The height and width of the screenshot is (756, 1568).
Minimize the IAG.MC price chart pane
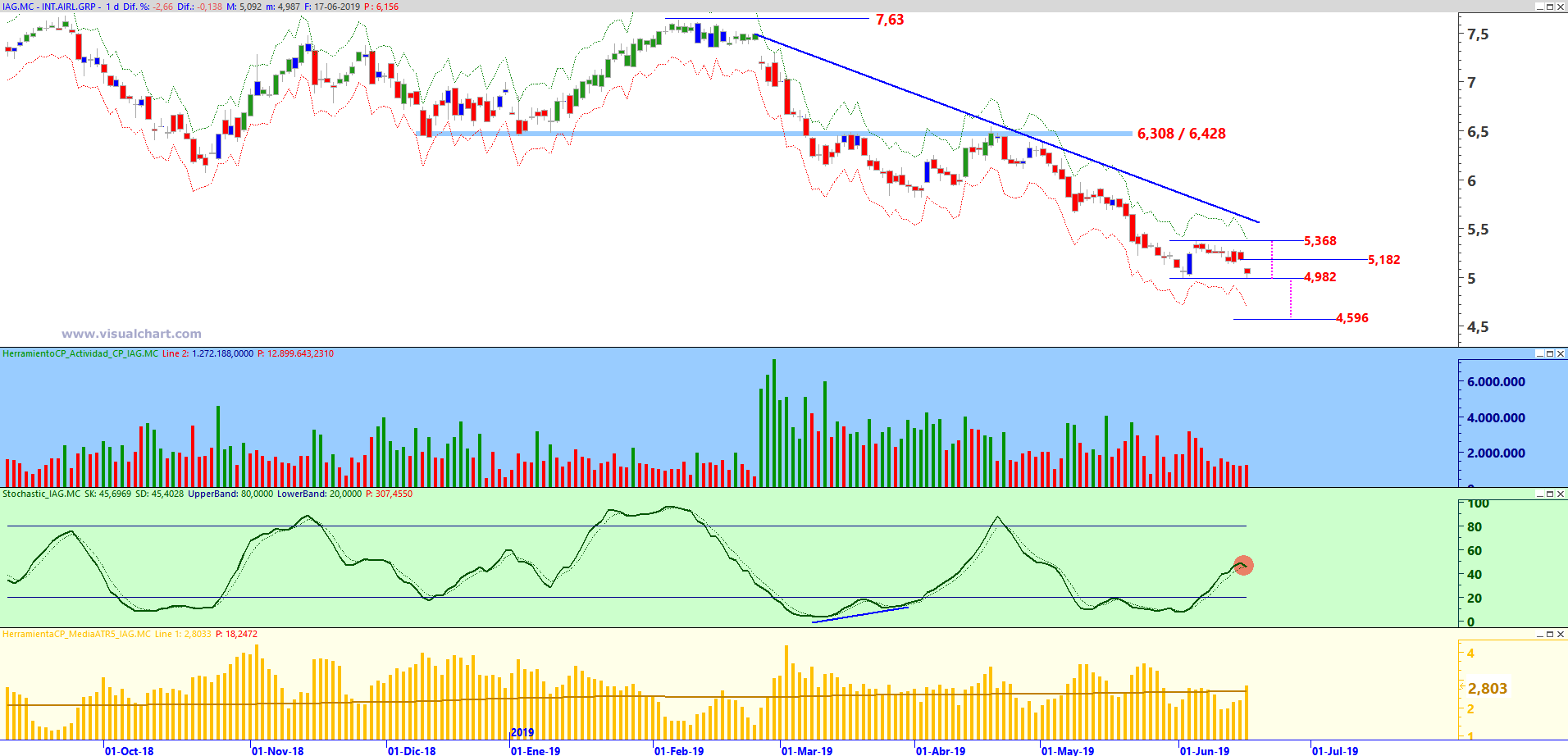(1539, 7)
